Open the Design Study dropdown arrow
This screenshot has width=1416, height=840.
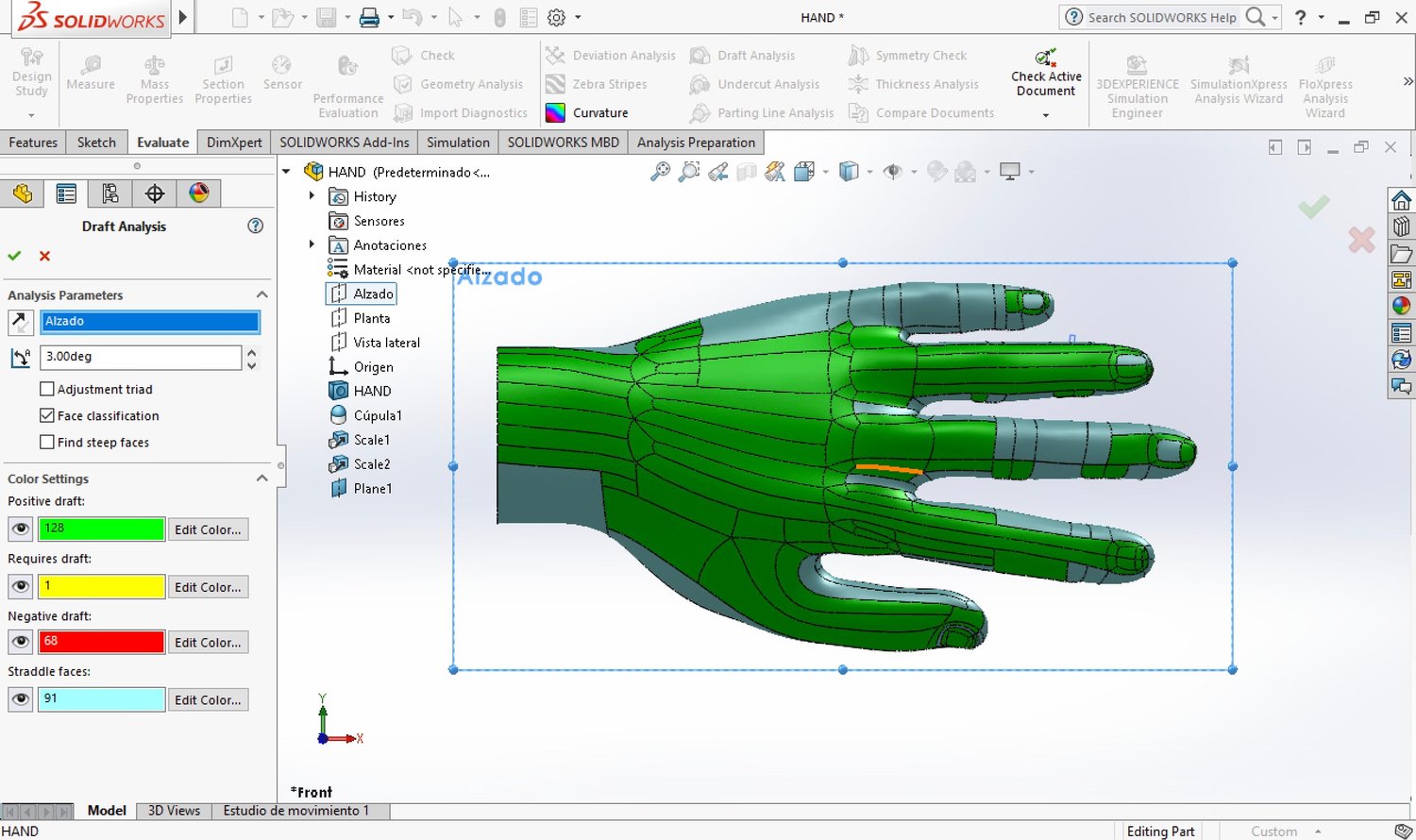tap(31, 115)
